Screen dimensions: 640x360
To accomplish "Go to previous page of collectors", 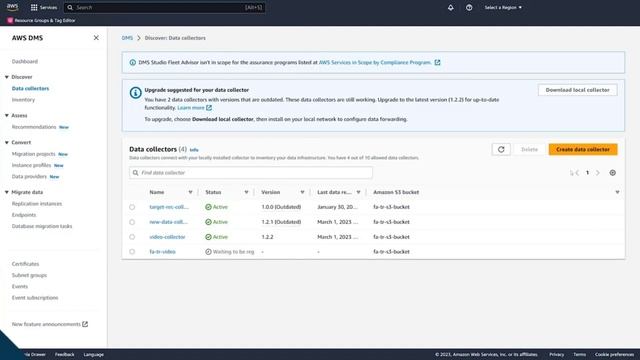I will tap(577, 173).
